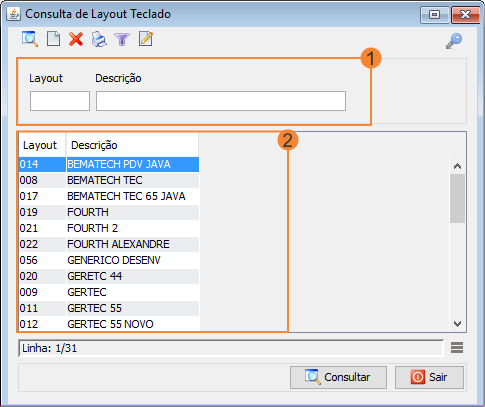Delete record using the red X icon
This screenshot has width=485, height=407.
tap(76, 39)
